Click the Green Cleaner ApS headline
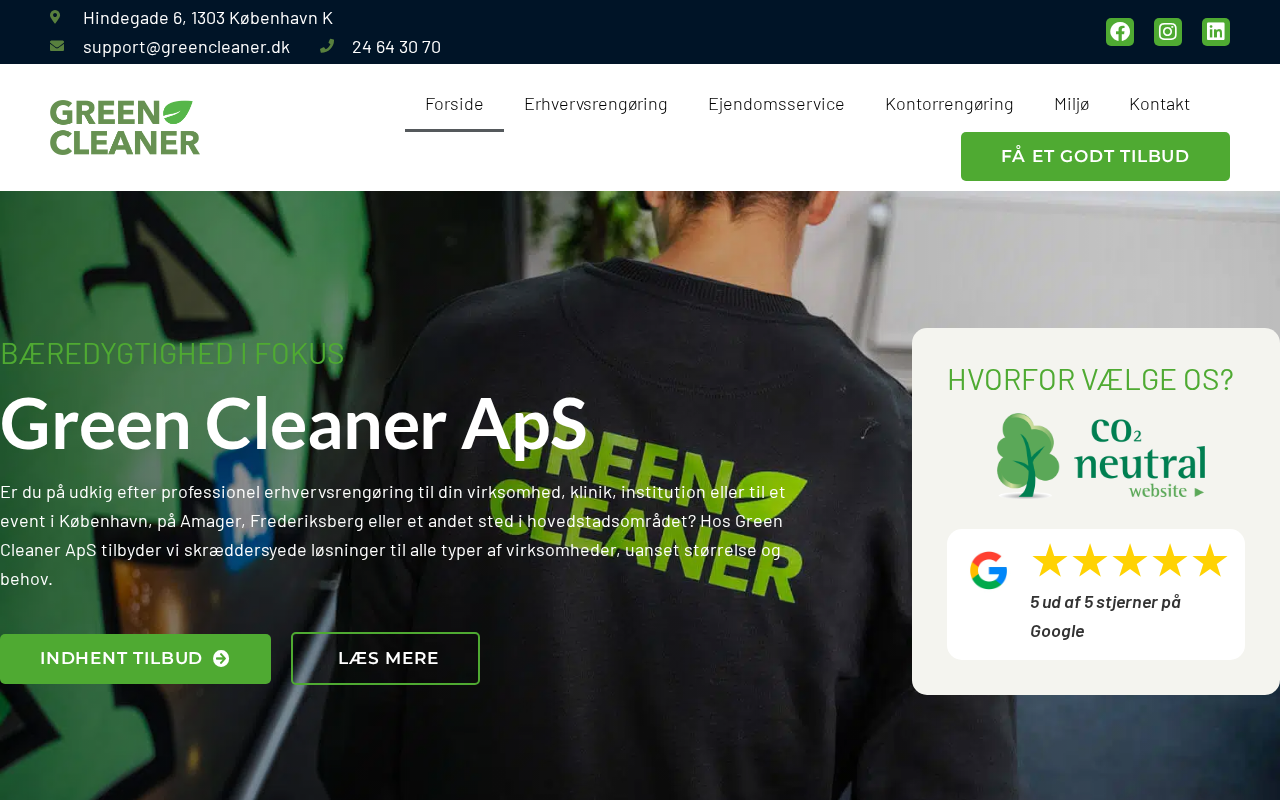1280x800 pixels. pyautogui.click(x=293, y=423)
